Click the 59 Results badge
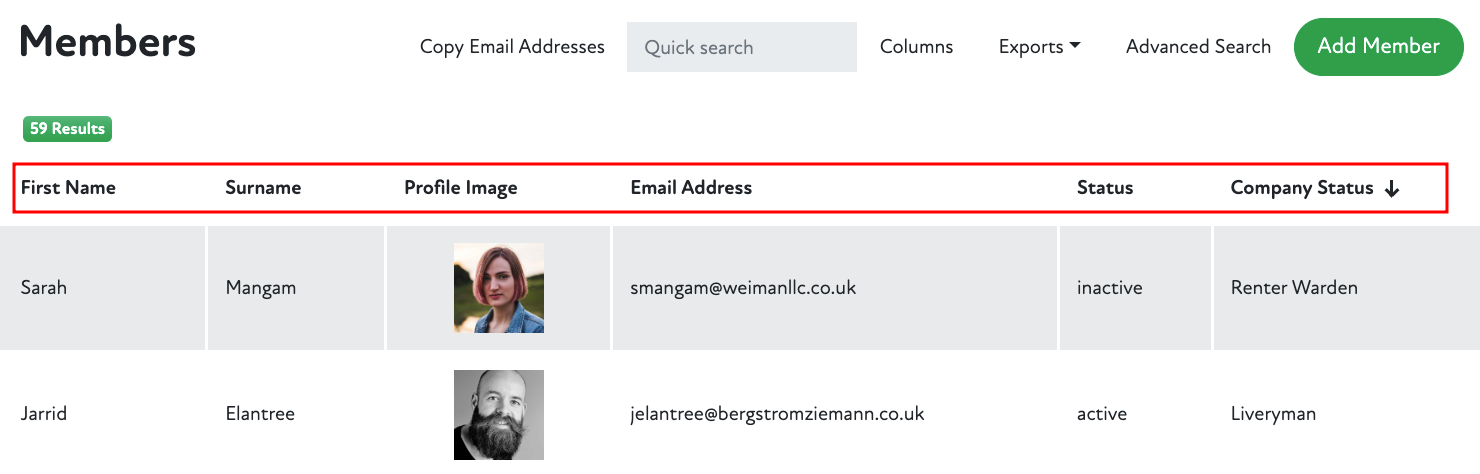Viewport: 1480px width, 474px height. [67, 129]
